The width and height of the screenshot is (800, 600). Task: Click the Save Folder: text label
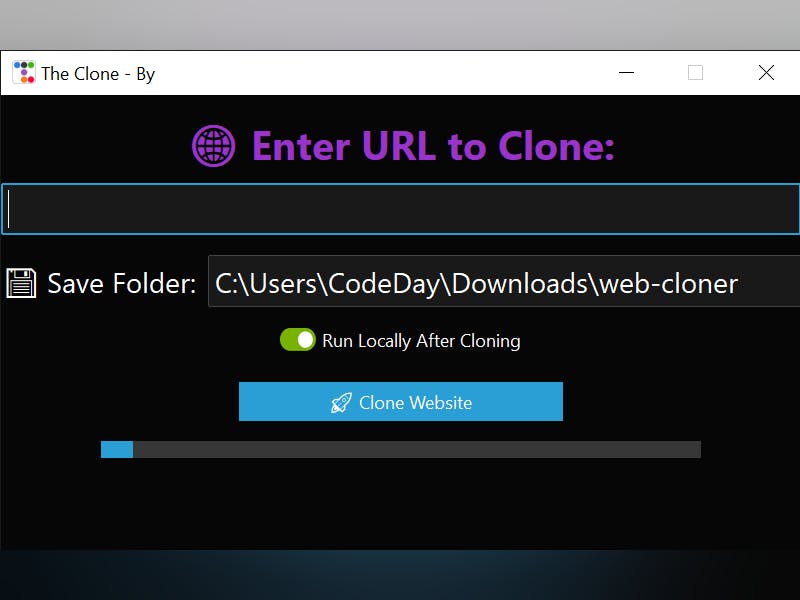click(122, 284)
